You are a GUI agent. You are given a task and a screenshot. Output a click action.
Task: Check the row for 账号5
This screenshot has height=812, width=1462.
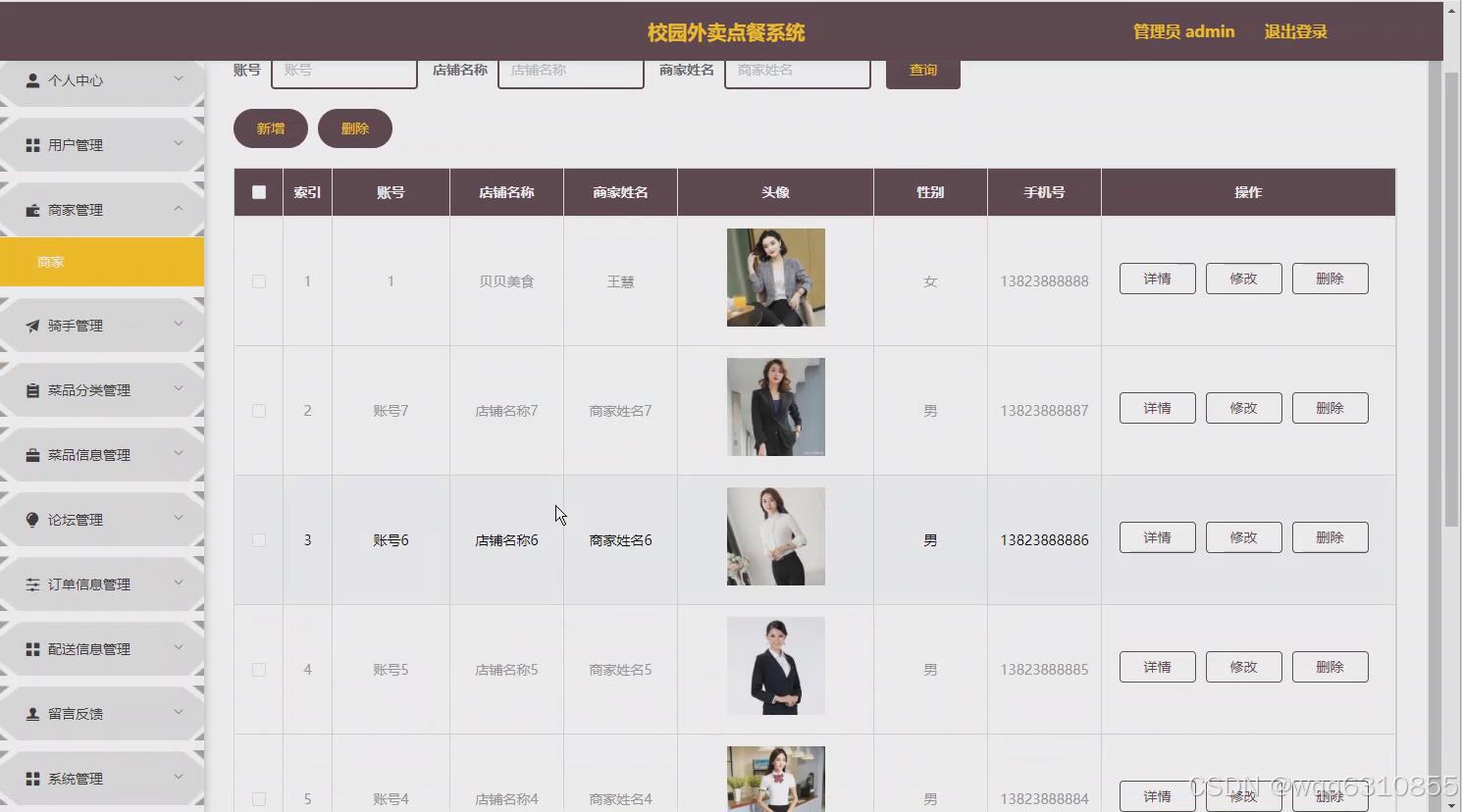(x=259, y=670)
